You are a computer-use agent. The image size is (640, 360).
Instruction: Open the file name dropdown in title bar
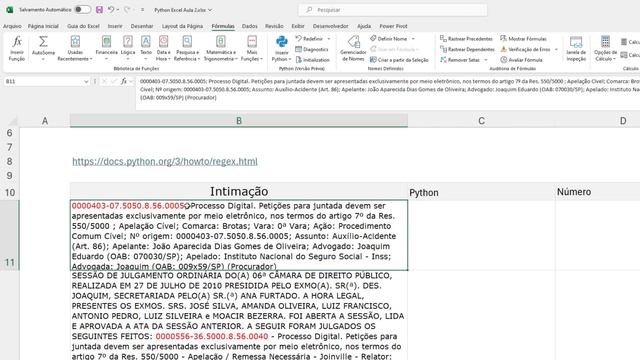click(x=210, y=10)
